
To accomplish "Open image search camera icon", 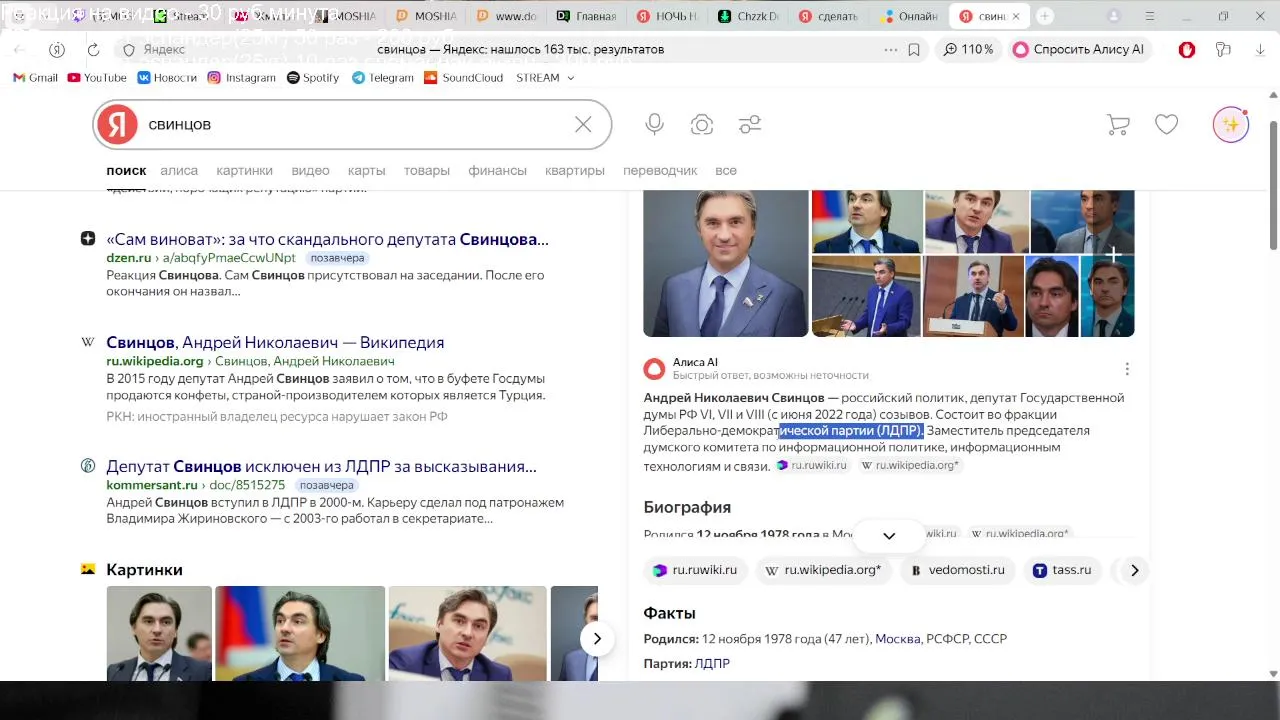I will [x=702, y=124].
